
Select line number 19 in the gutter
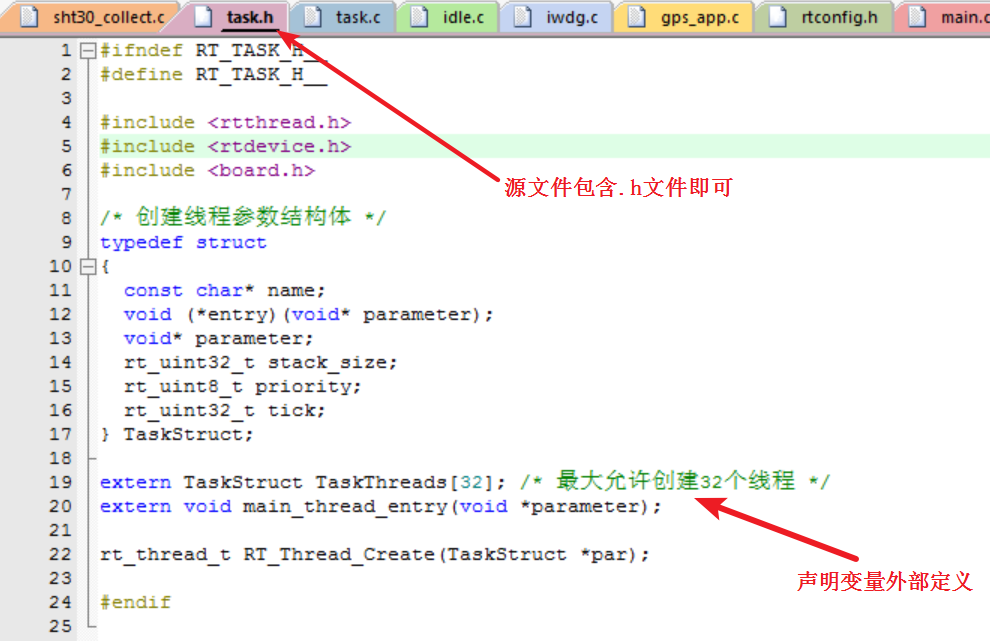pyautogui.click(x=60, y=482)
